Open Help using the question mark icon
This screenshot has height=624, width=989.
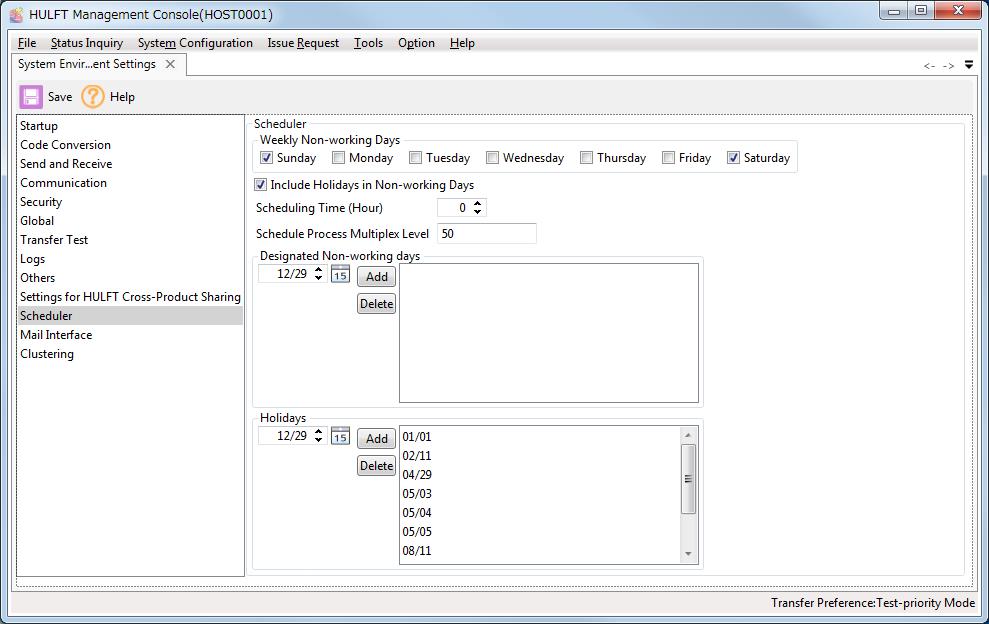(93, 96)
